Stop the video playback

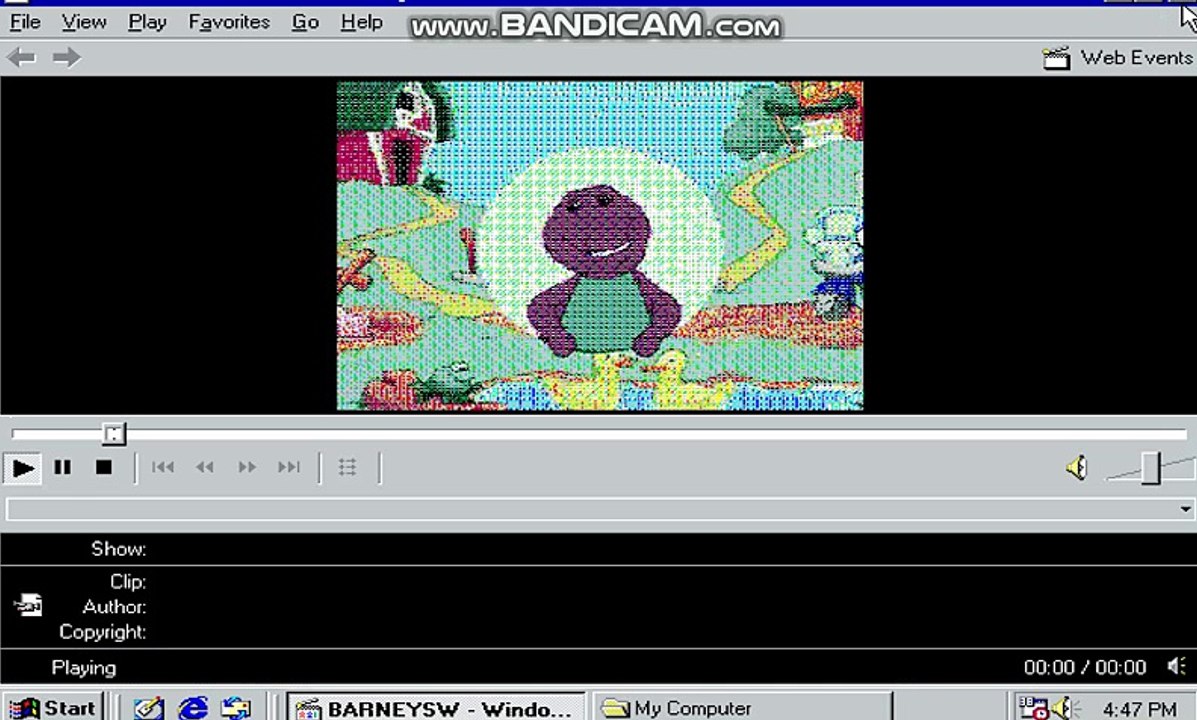[x=104, y=467]
